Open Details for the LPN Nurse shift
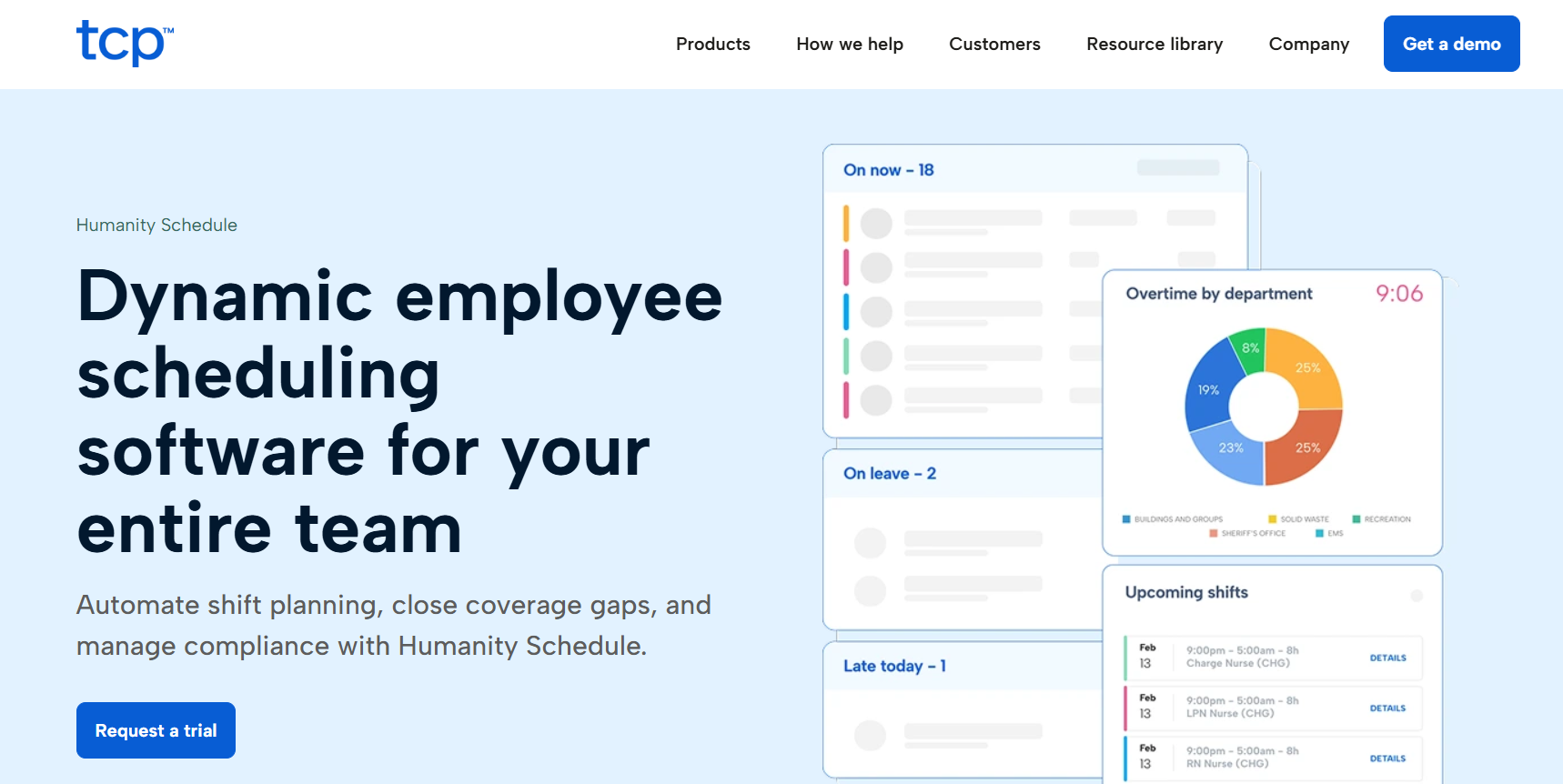The width and height of the screenshot is (1563, 784). click(x=1387, y=708)
